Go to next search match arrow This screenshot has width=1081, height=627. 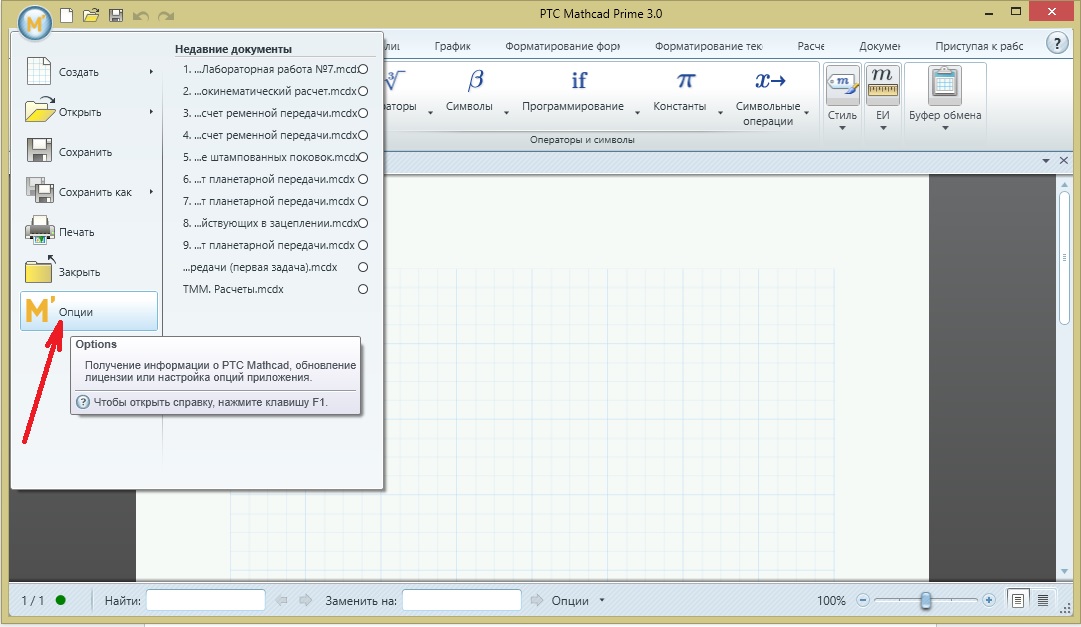pyautogui.click(x=305, y=600)
